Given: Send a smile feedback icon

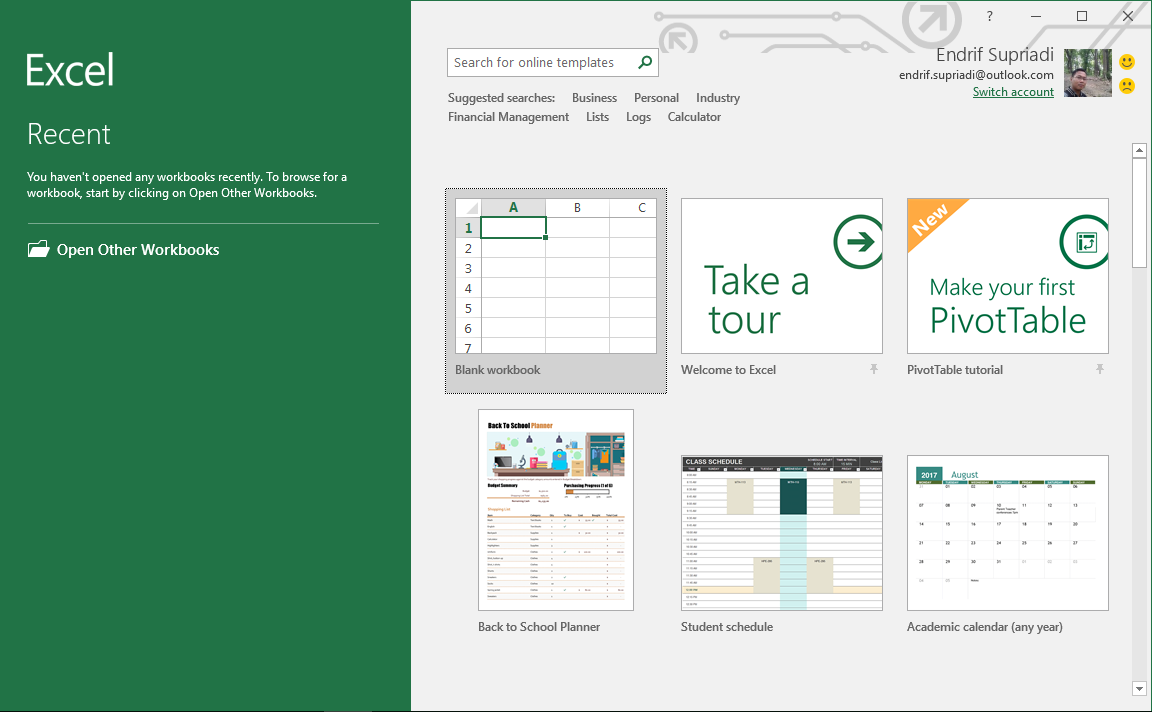Looking at the screenshot, I should (x=1126, y=62).
